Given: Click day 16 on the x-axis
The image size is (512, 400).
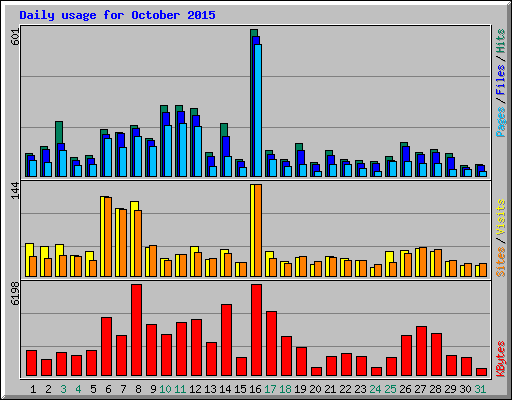Looking at the screenshot, I should pos(255,389).
